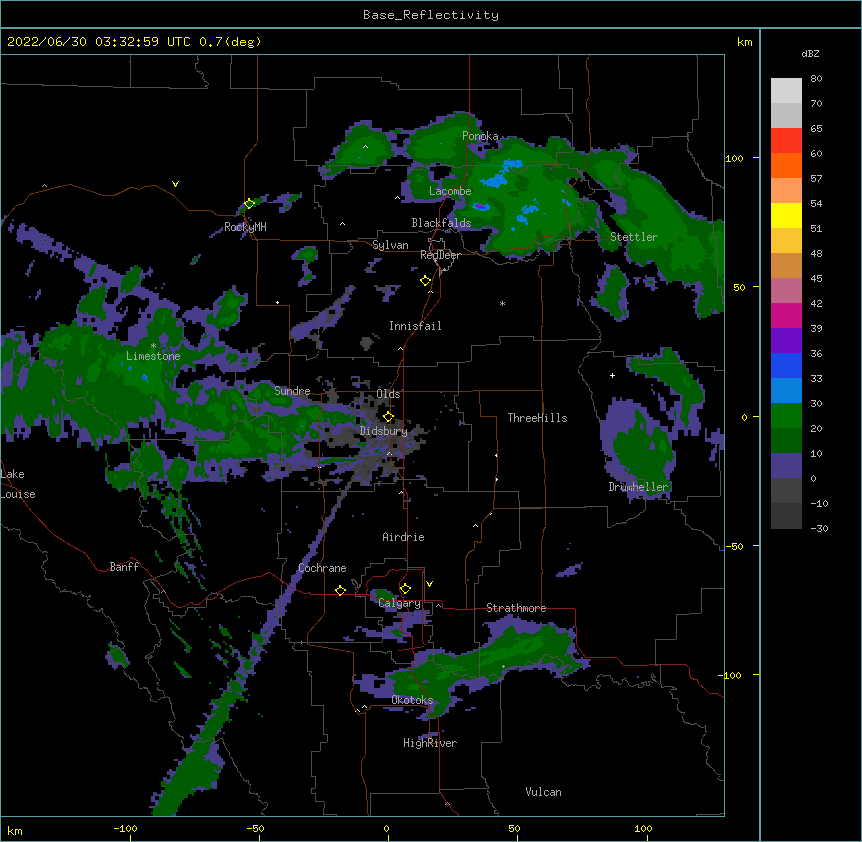The height and width of the screenshot is (842, 862).
Task: Click the Strathmore town label
Action: (516, 608)
